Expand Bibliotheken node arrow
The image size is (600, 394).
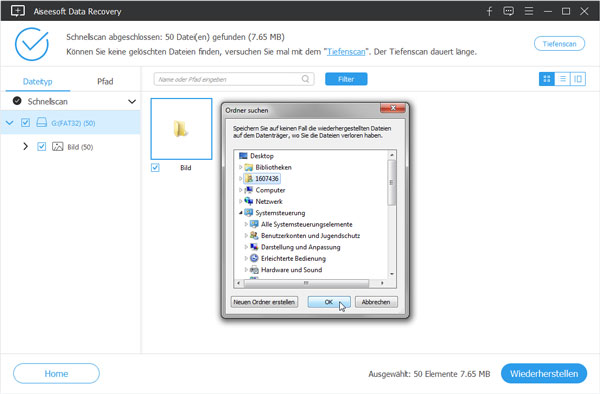[240, 167]
